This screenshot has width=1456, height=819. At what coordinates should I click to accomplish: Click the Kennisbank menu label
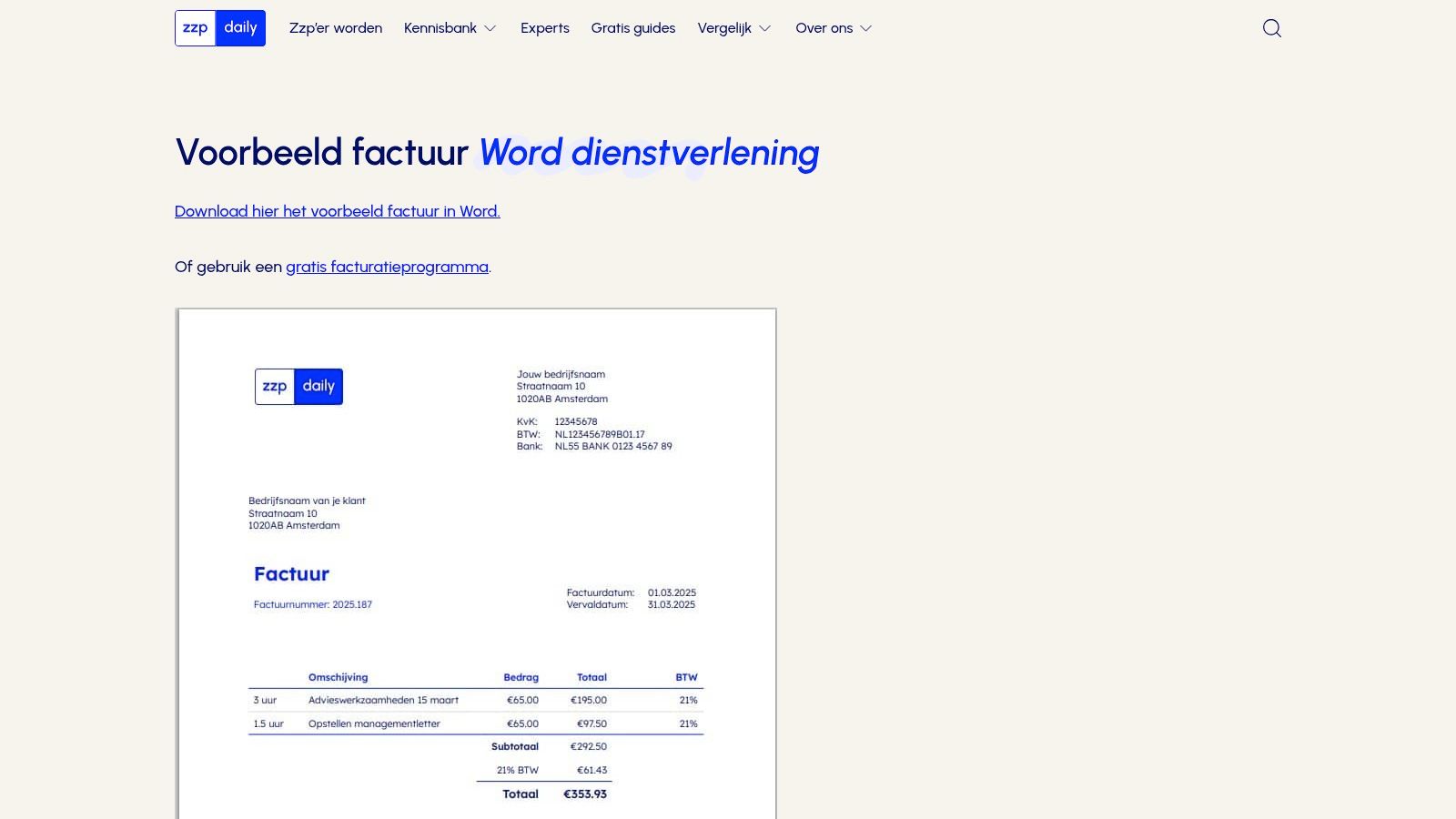pos(440,28)
